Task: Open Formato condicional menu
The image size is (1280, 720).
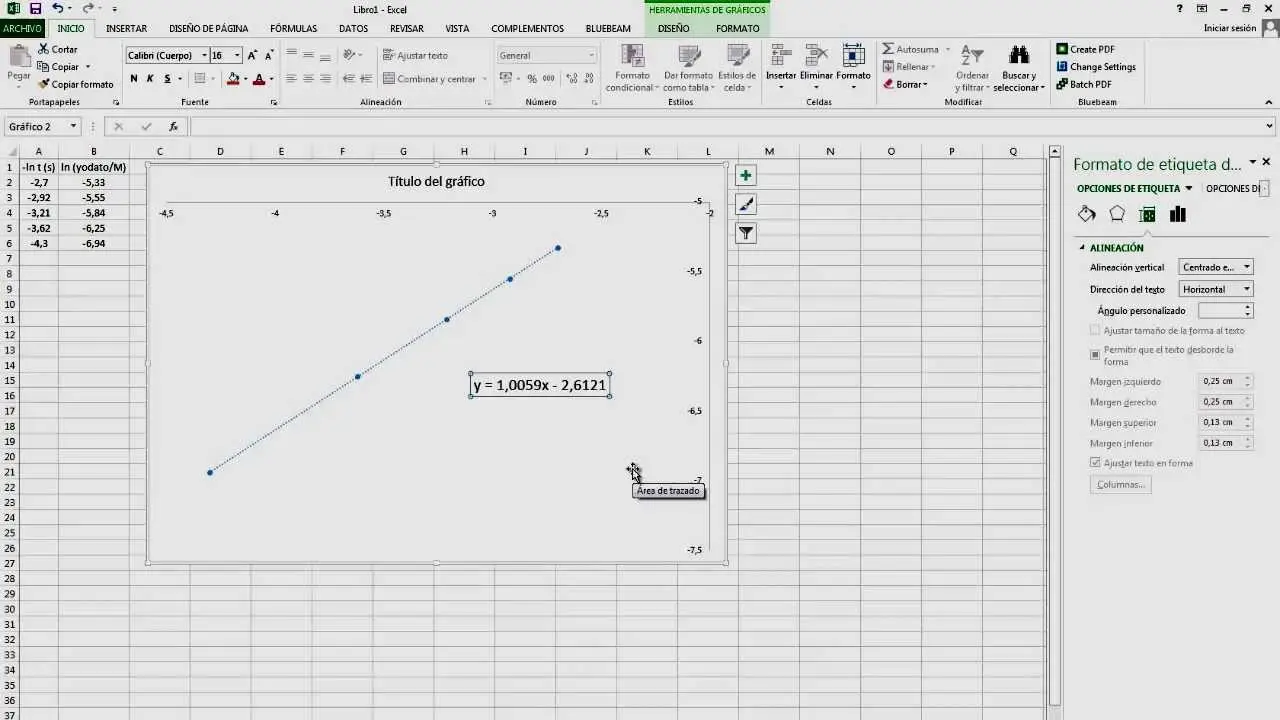Action: [631, 69]
